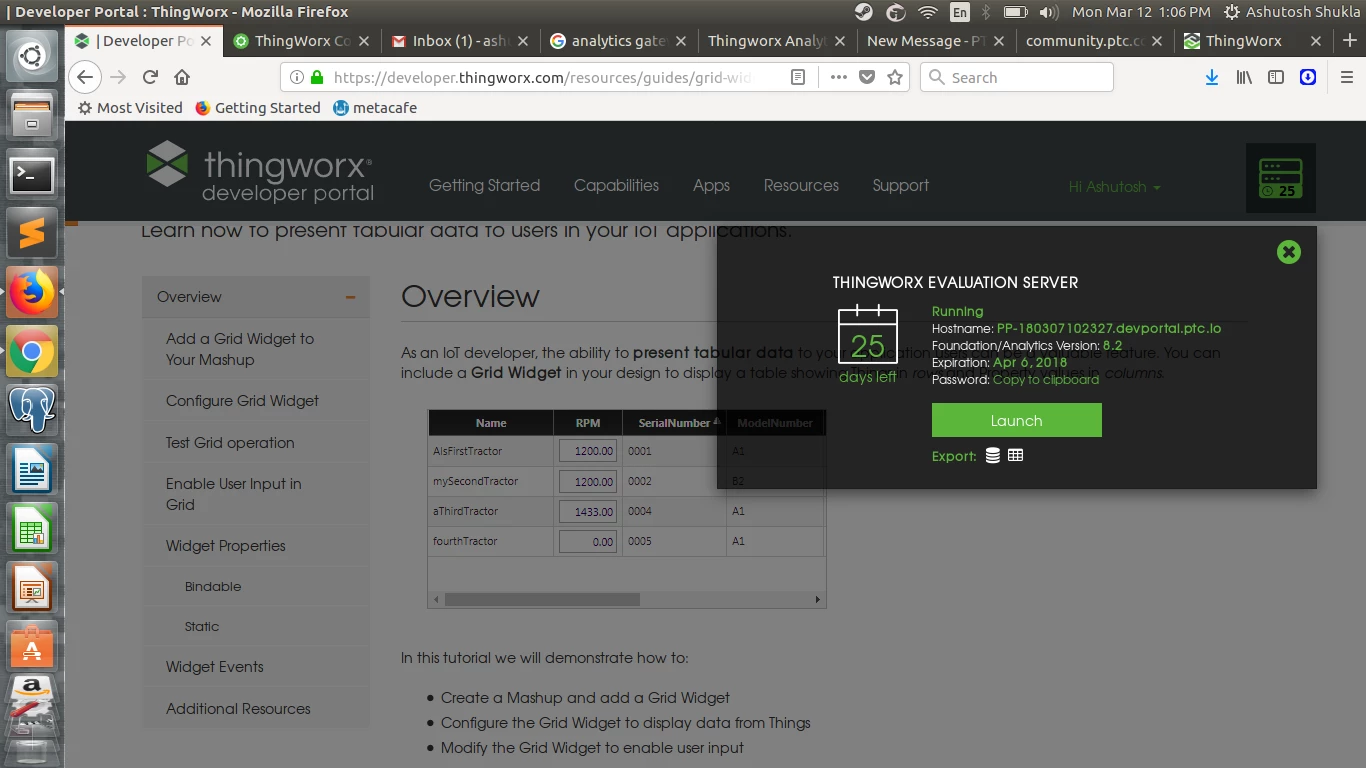Open the Wi-Fi network indicator
This screenshot has width=1366, height=768.
click(x=927, y=12)
